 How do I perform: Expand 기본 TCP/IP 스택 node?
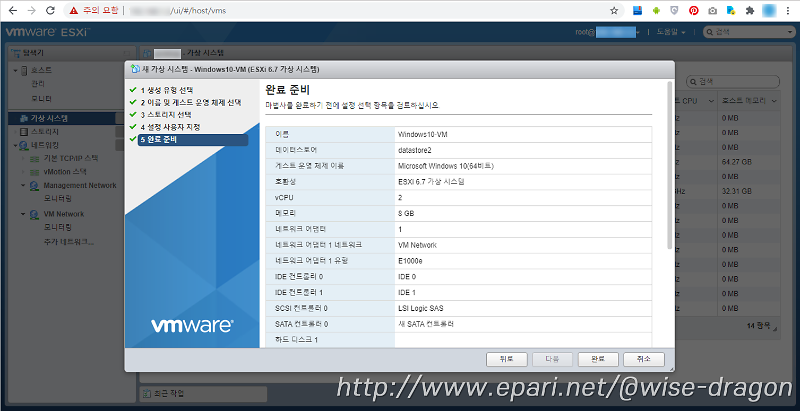[23, 159]
